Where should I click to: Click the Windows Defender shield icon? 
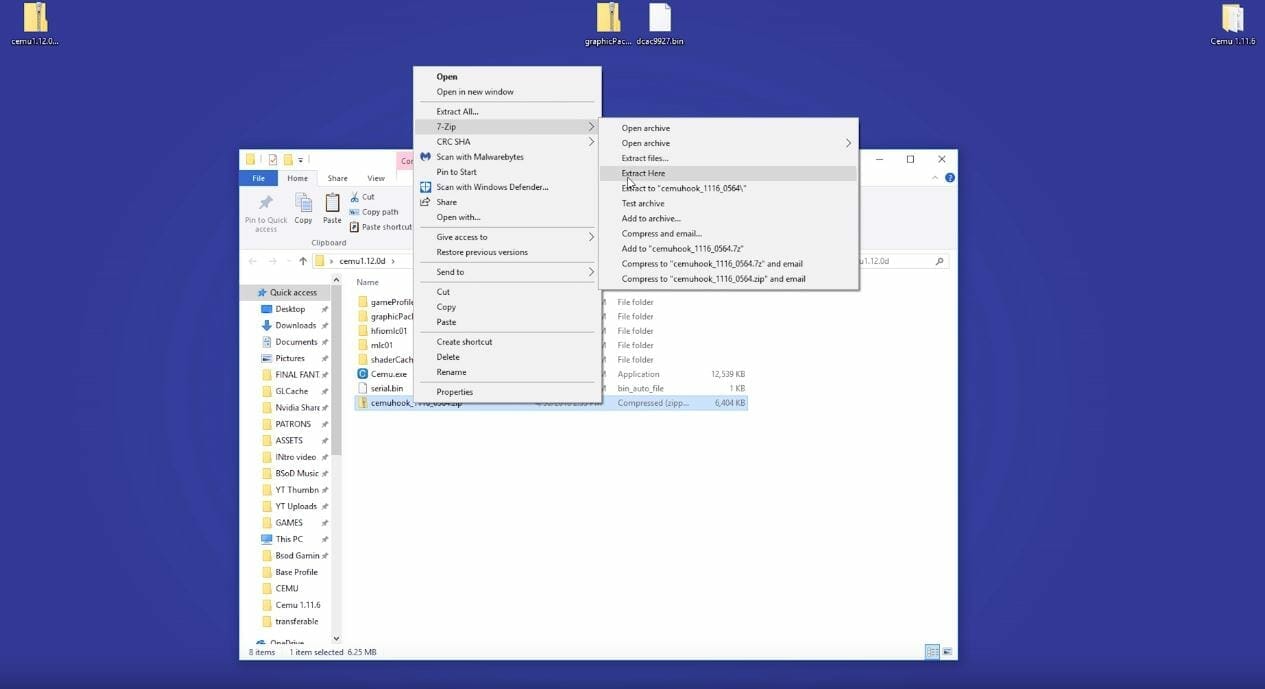(425, 187)
